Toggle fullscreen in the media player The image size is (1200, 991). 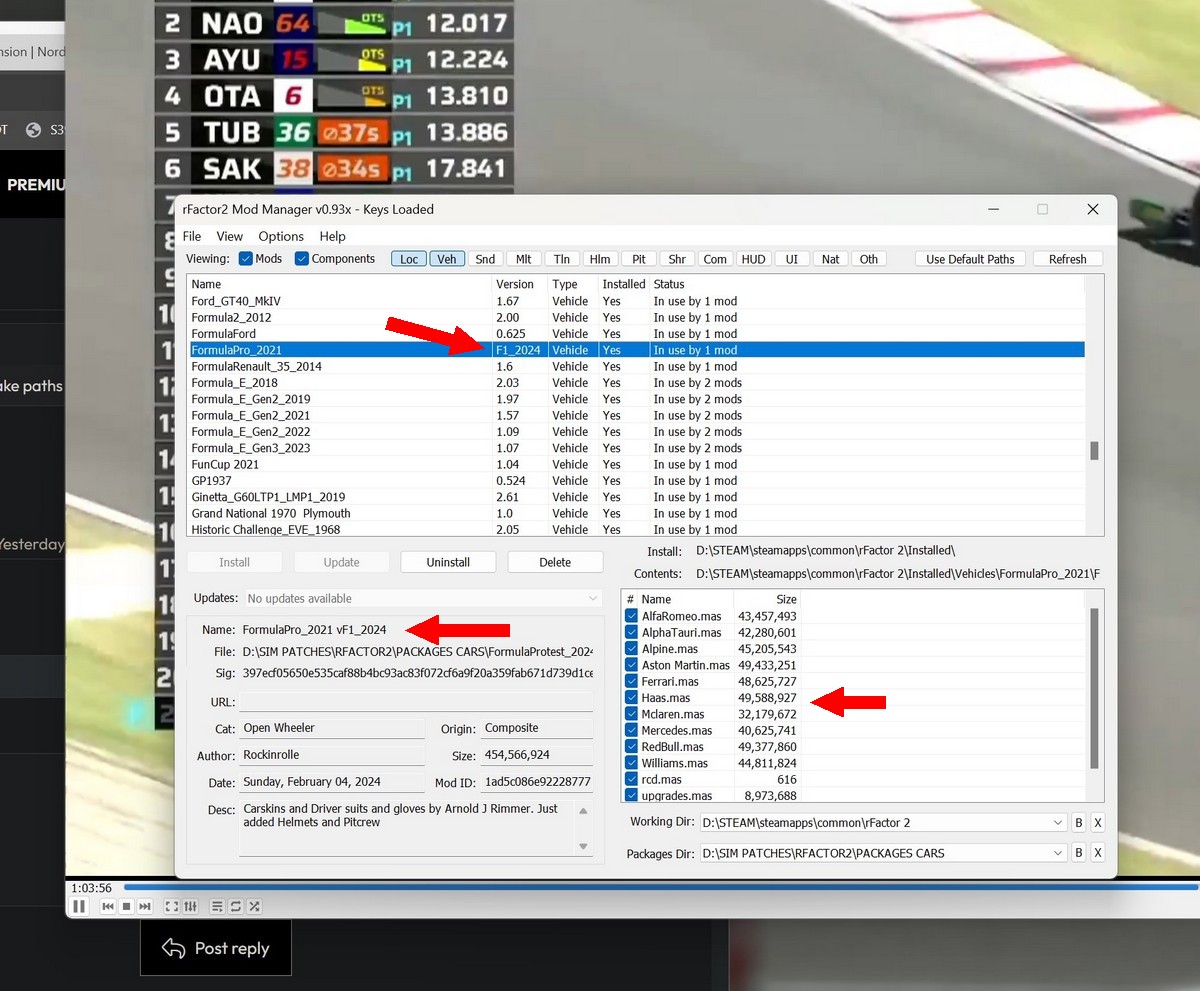171,906
